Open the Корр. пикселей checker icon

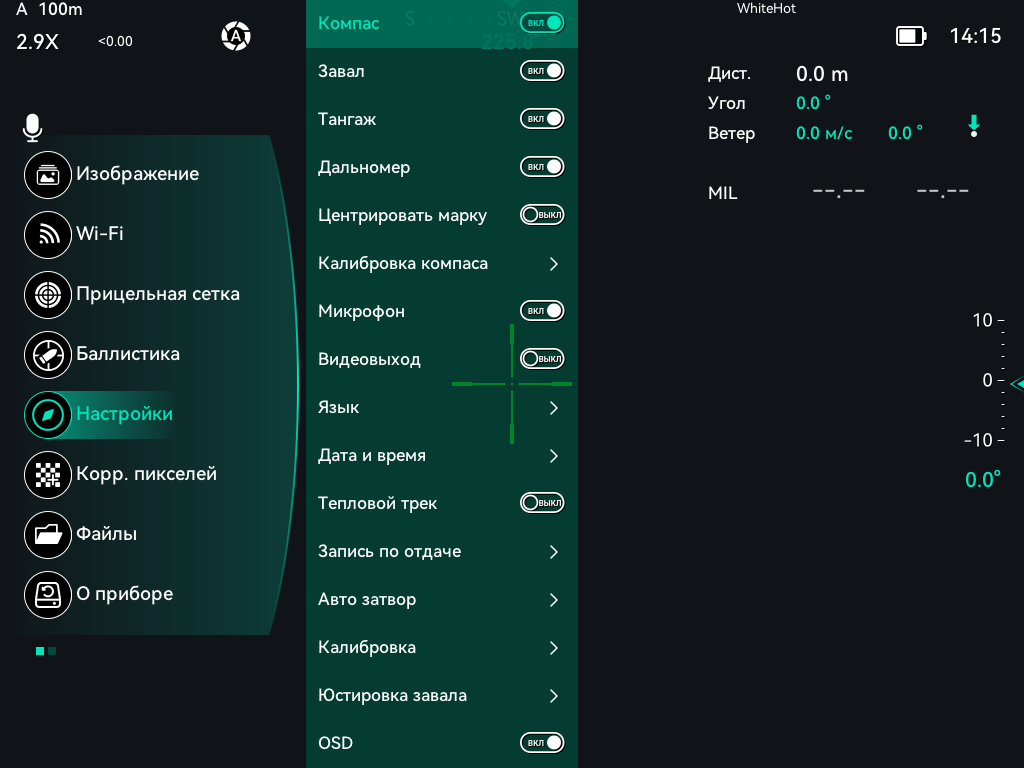(48, 475)
